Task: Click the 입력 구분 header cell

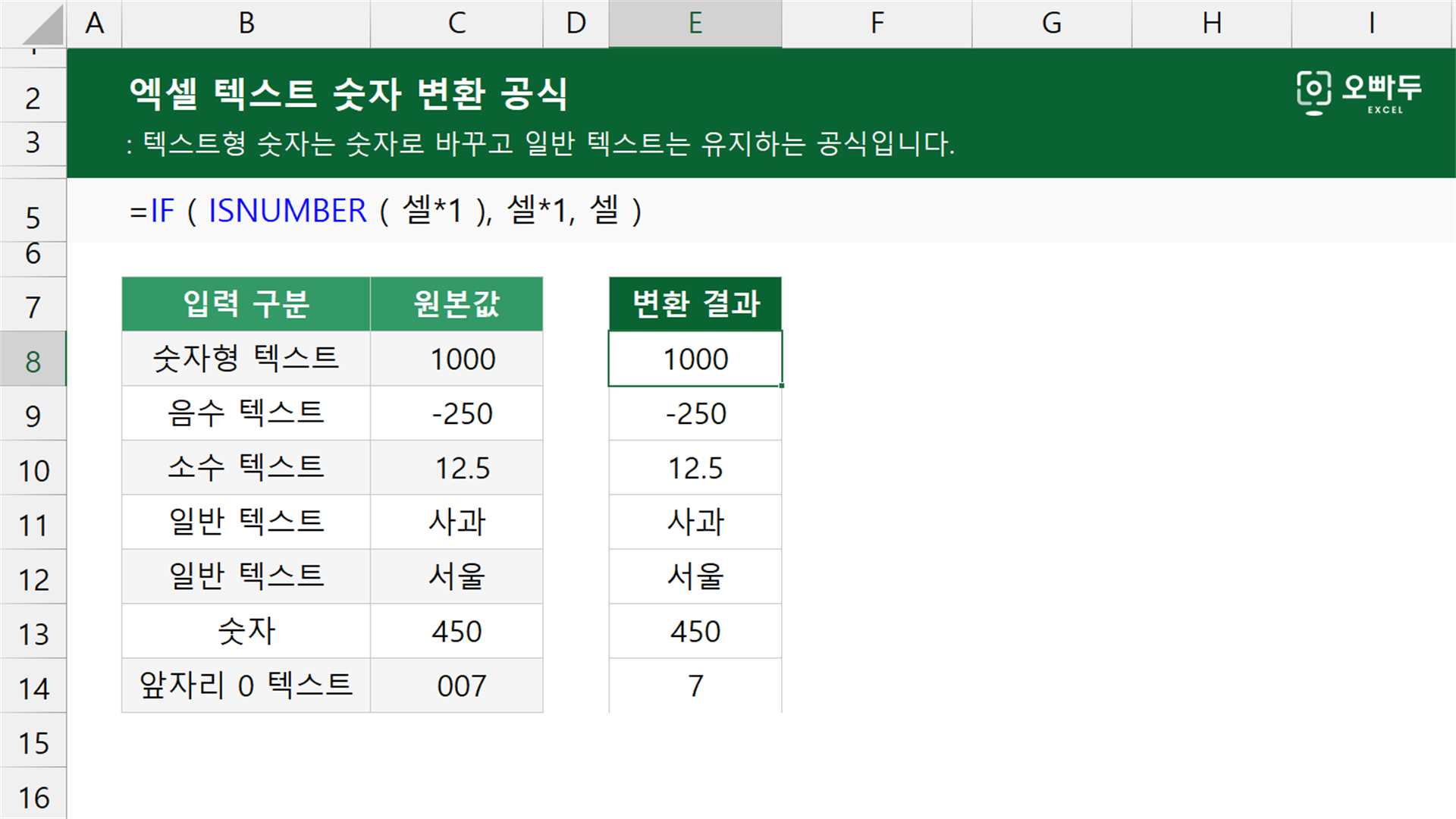Action: coord(246,304)
